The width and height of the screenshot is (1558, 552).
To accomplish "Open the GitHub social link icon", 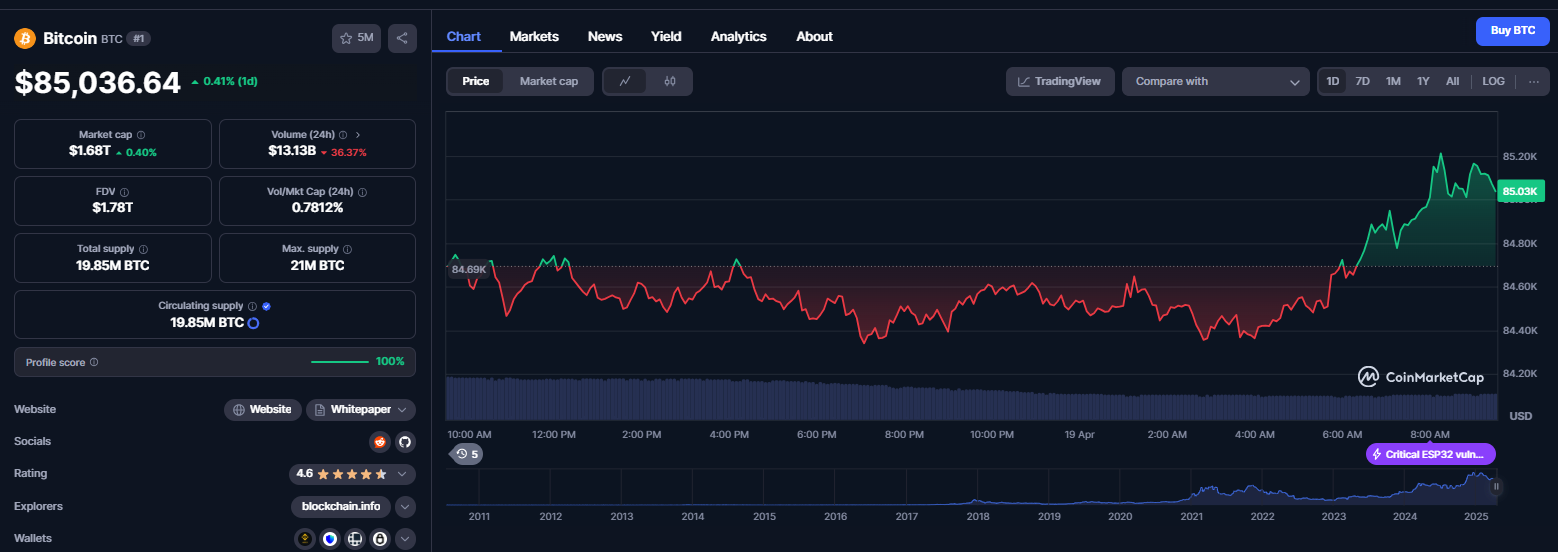I will pos(405,441).
